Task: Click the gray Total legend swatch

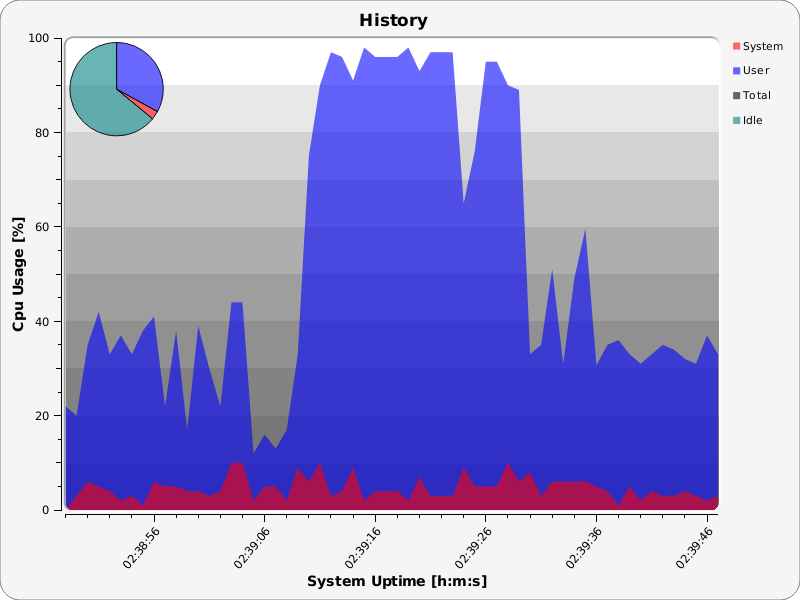Action: pyautogui.click(x=737, y=96)
